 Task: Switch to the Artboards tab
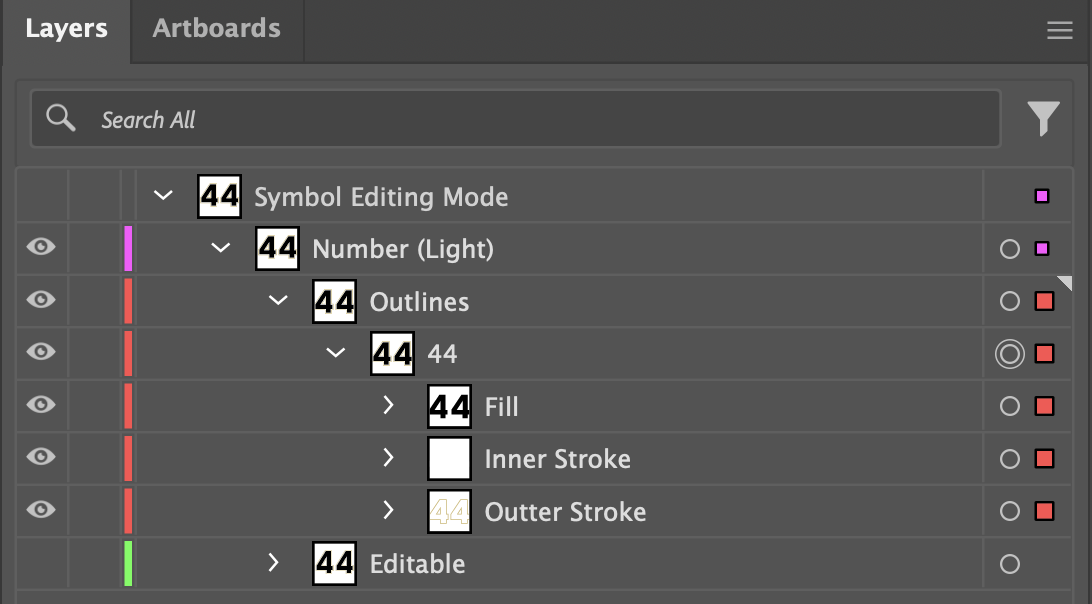pyautogui.click(x=216, y=28)
